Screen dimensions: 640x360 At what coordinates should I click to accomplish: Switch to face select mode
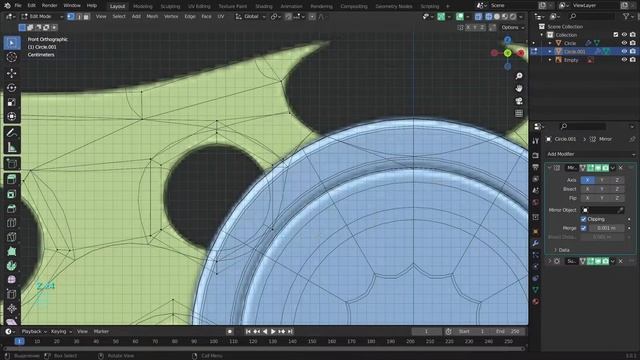click(86, 16)
